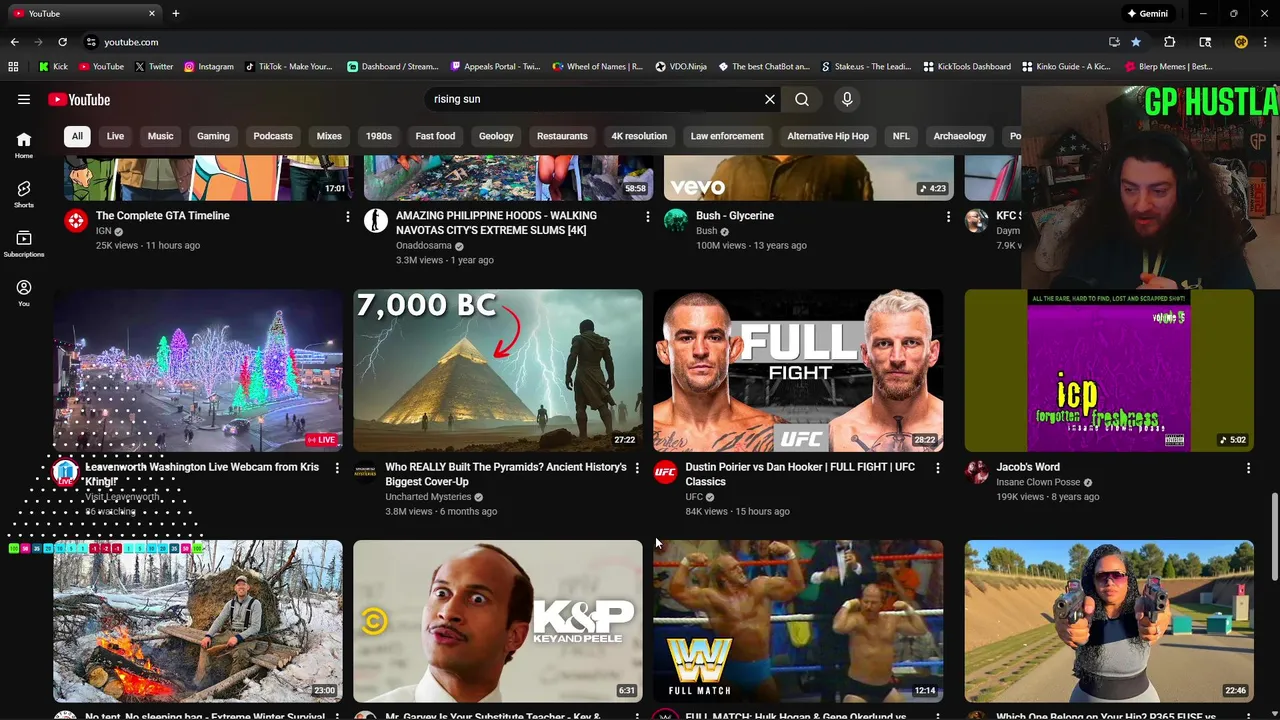Select the NFL filter chip

click(901, 136)
